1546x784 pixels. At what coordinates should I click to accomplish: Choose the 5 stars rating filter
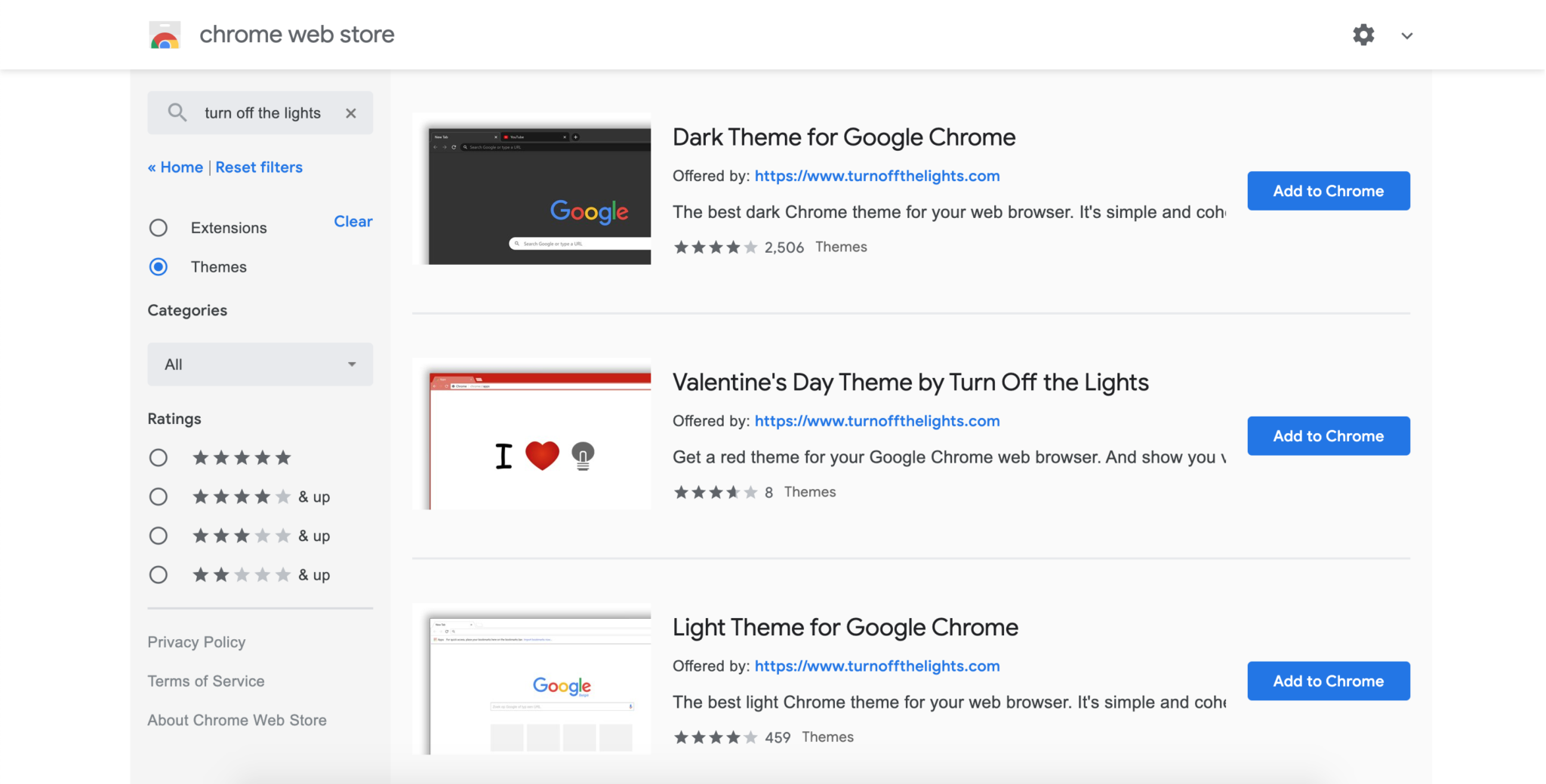[x=159, y=458]
